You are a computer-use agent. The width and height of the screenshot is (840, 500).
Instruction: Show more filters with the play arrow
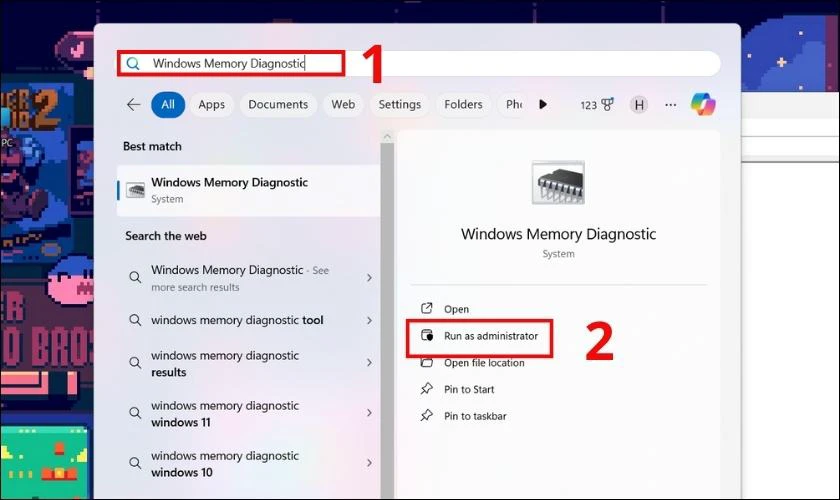click(x=543, y=105)
